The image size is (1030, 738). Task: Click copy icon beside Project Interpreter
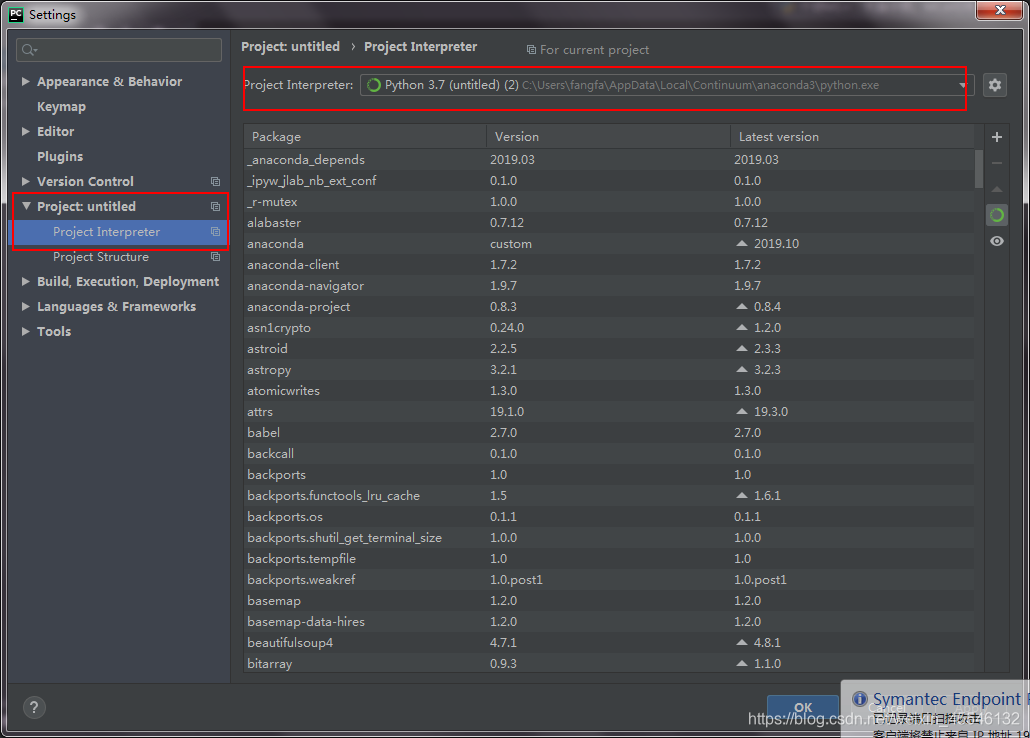coord(215,231)
